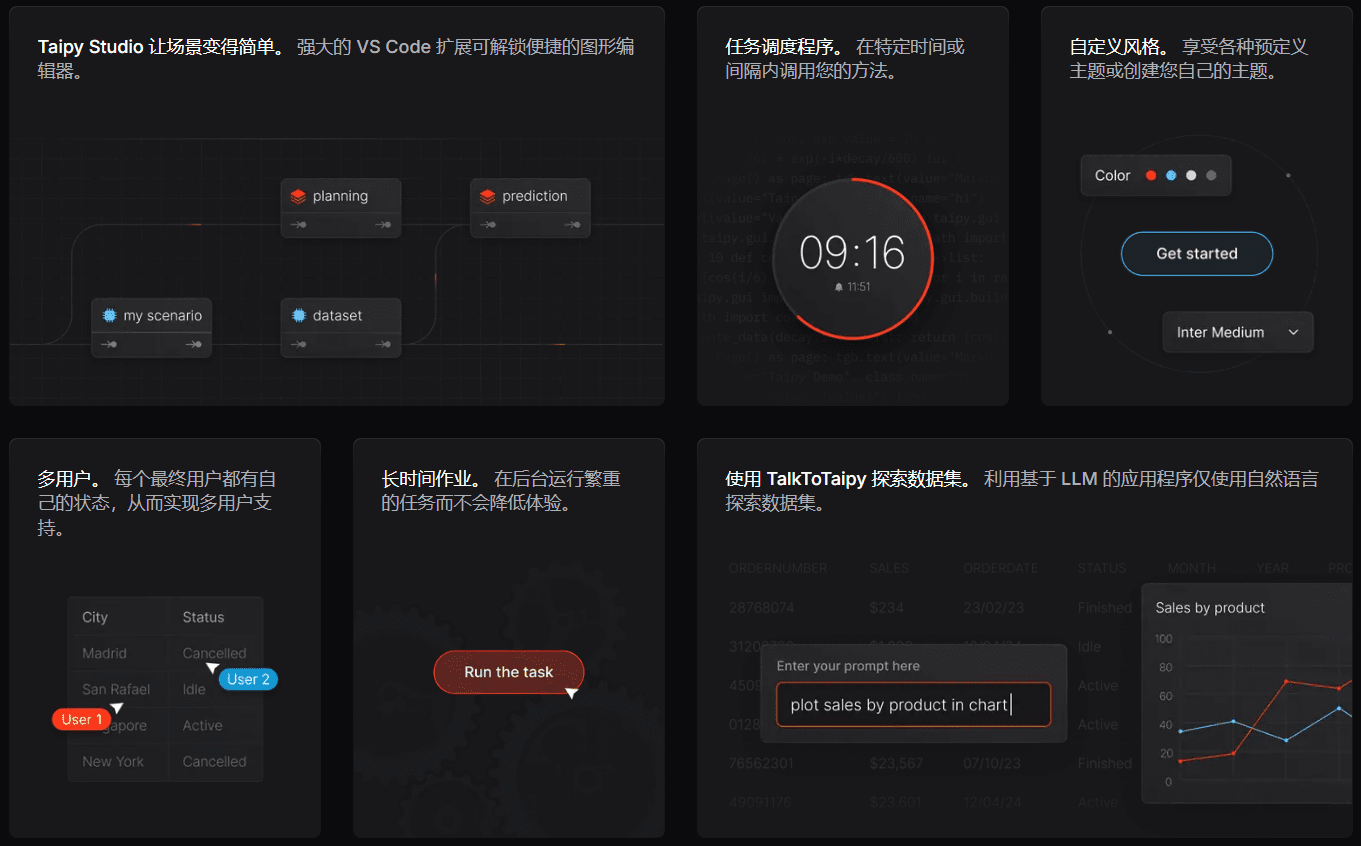Image resolution: width=1361 pixels, height=846 pixels.
Task: Click the Get started button
Action: tap(1197, 254)
